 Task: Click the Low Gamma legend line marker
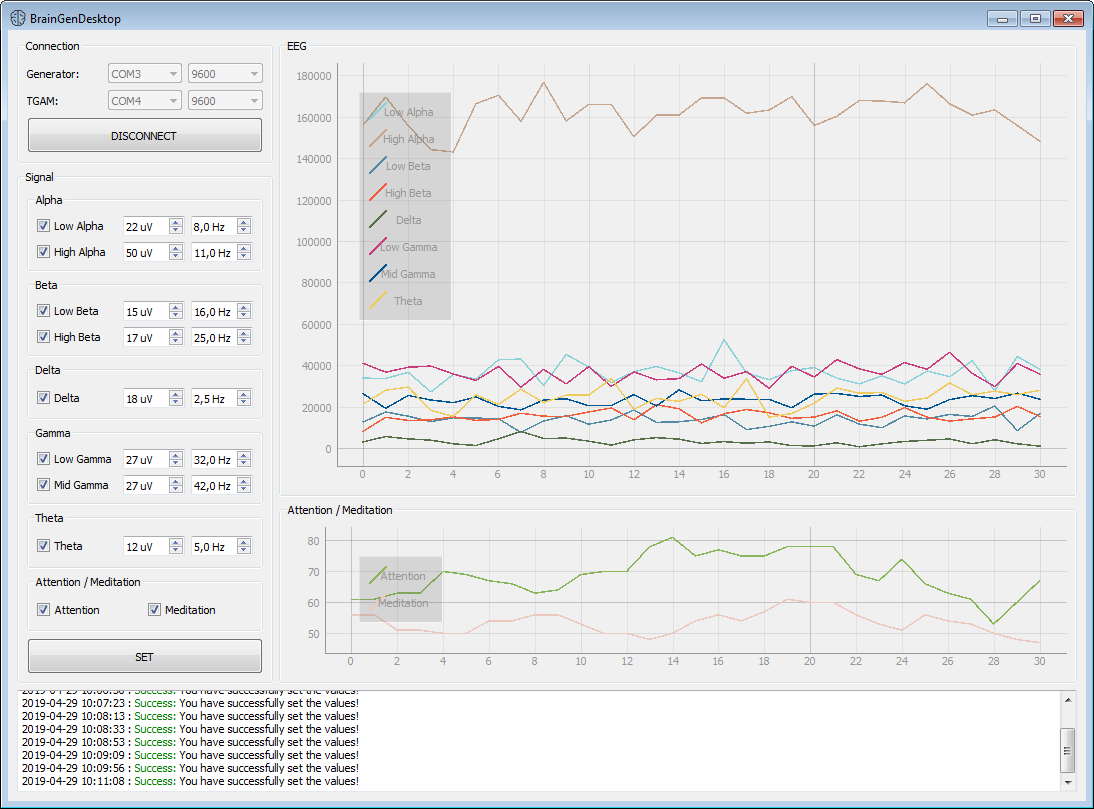coord(377,246)
